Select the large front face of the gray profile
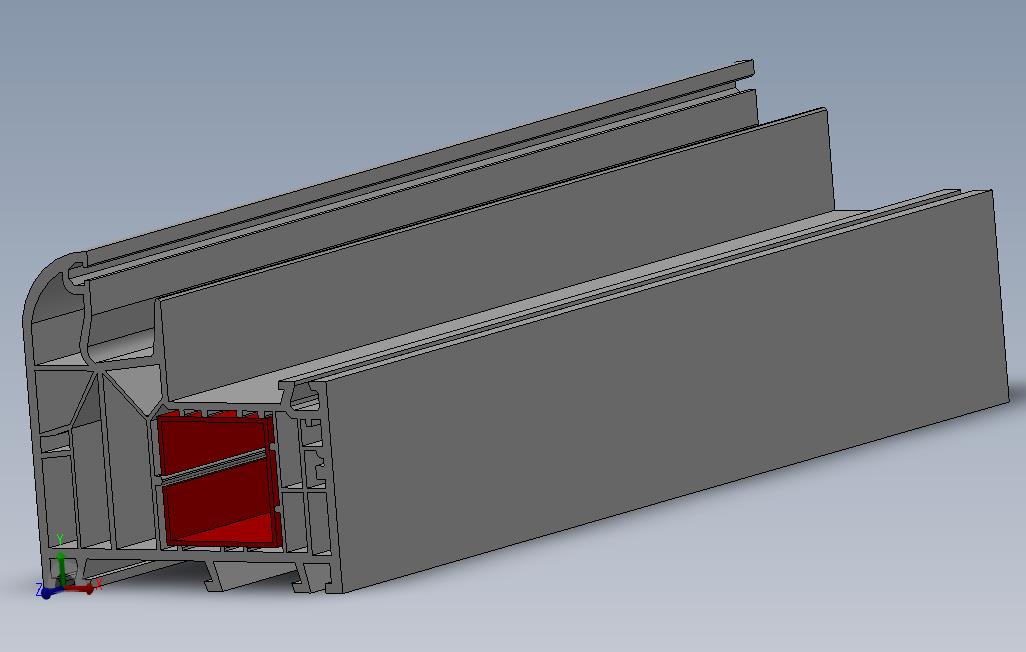 tap(667, 393)
